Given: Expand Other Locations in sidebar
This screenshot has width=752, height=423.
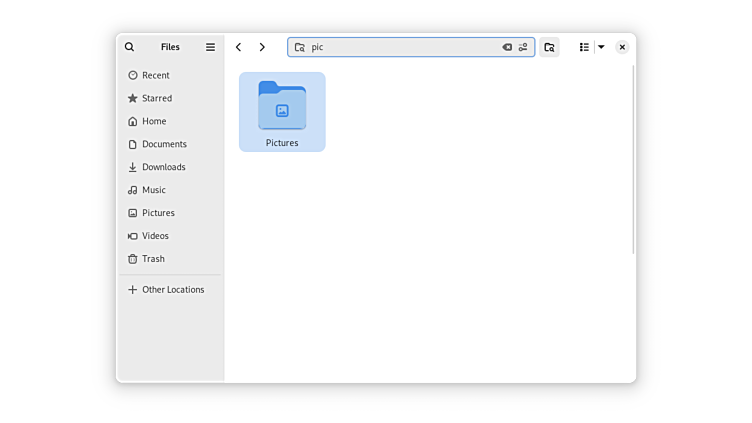Looking at the screenshot, I should [172, 290].
